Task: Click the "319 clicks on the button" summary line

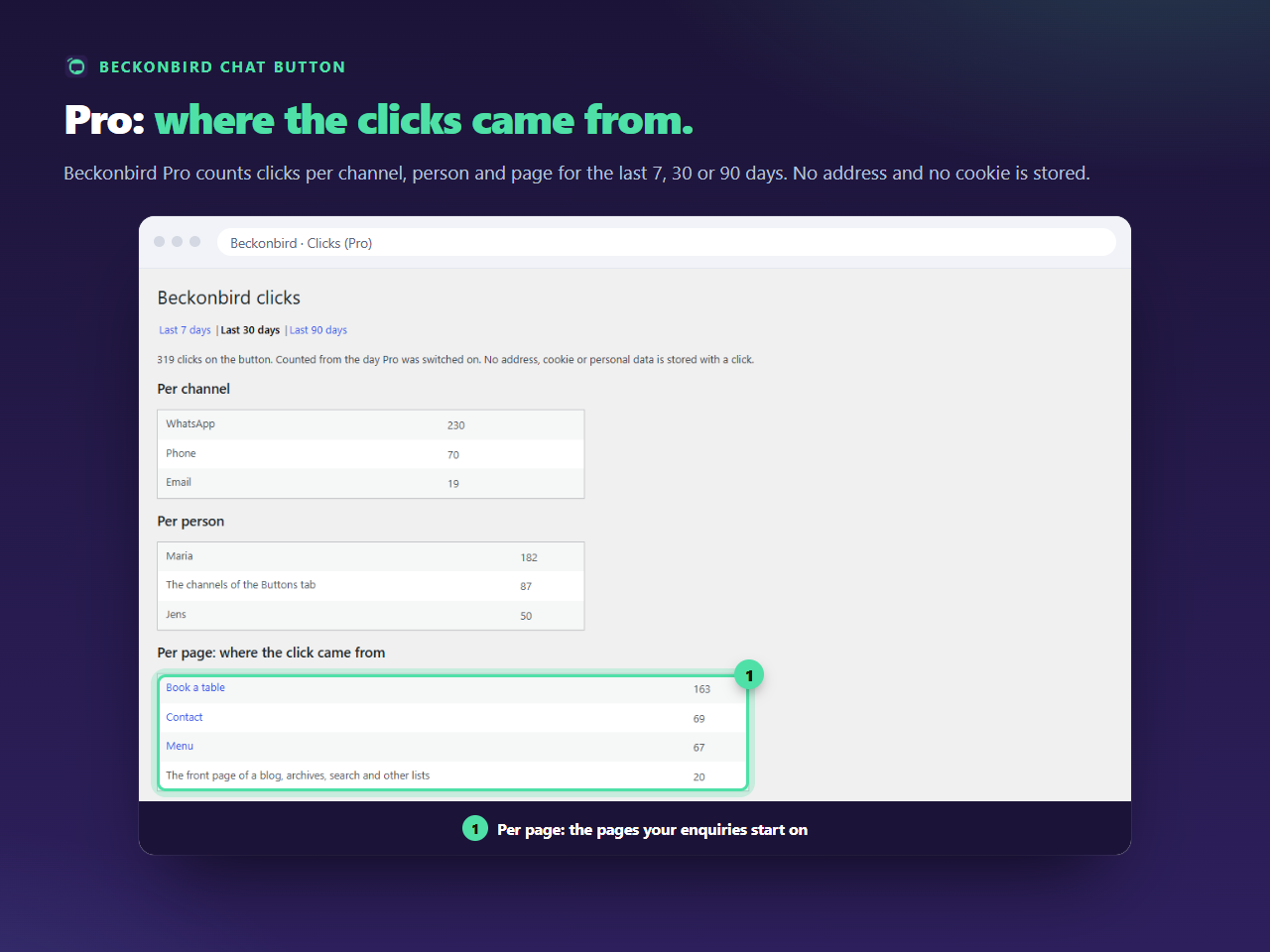Action: [x=455, y=359]
